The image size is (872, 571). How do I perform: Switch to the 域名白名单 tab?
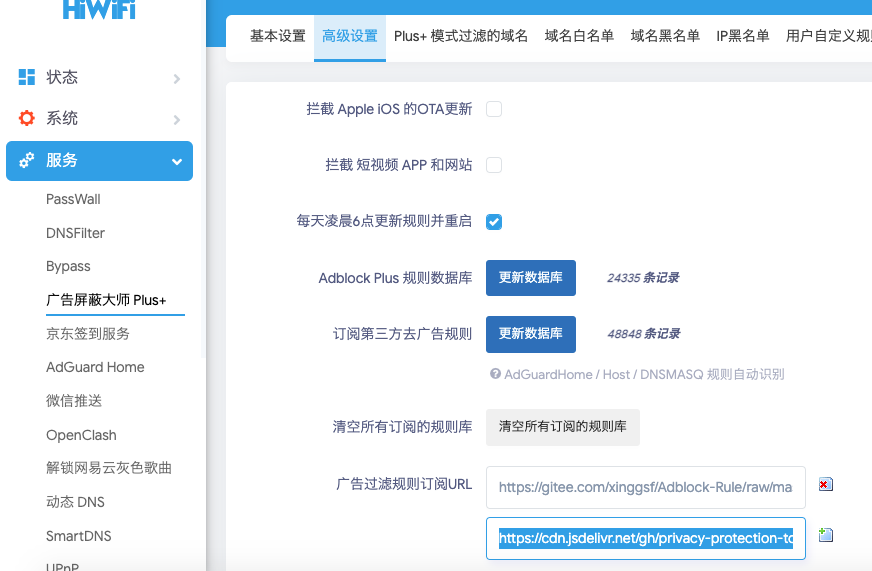(579, 36)
